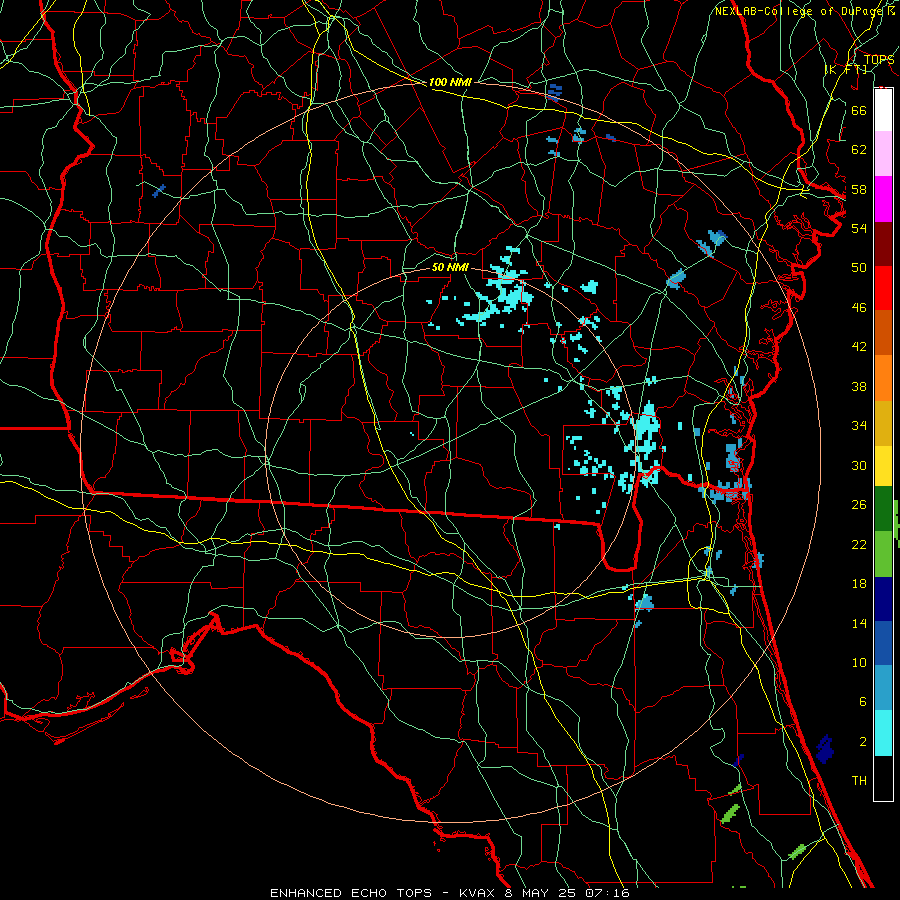The width and height of the screenshot is (900, 900).
Task: Select the yellow legend color block
Action: tap(883, 465)
